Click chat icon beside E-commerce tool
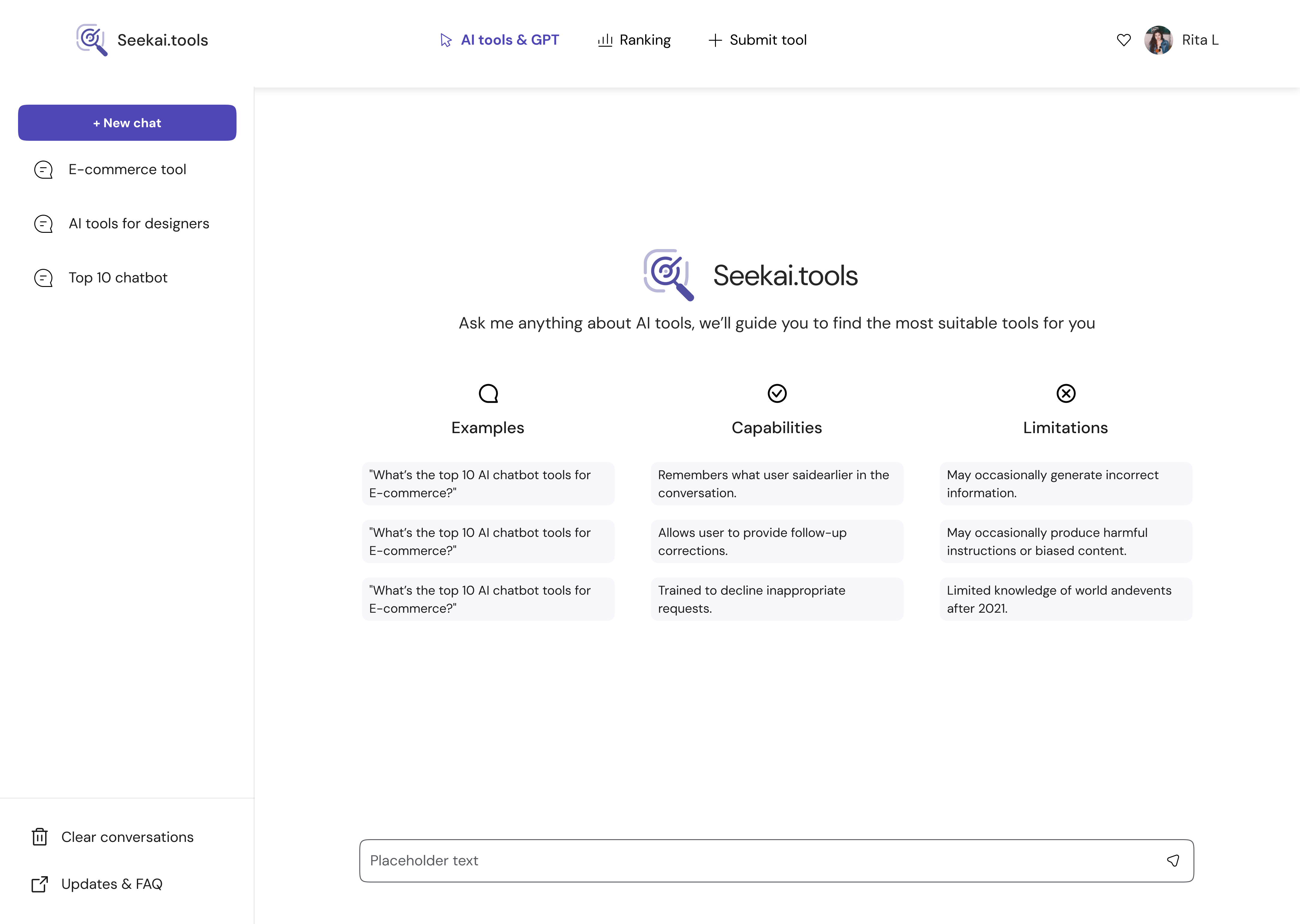 [x=43, y=170]
